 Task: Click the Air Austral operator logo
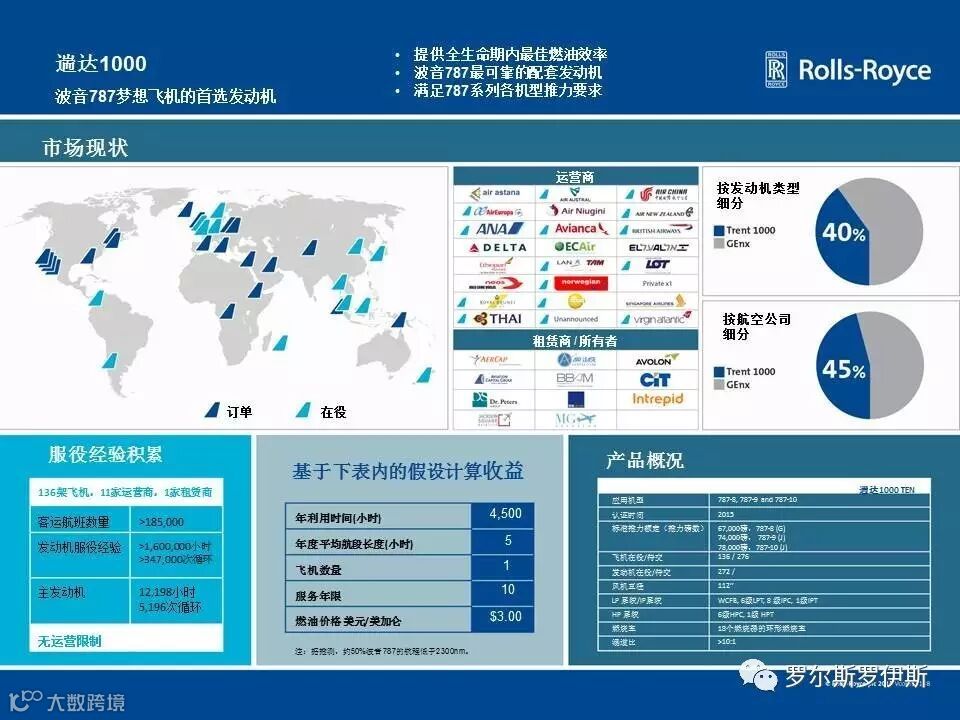click(575, 195)
